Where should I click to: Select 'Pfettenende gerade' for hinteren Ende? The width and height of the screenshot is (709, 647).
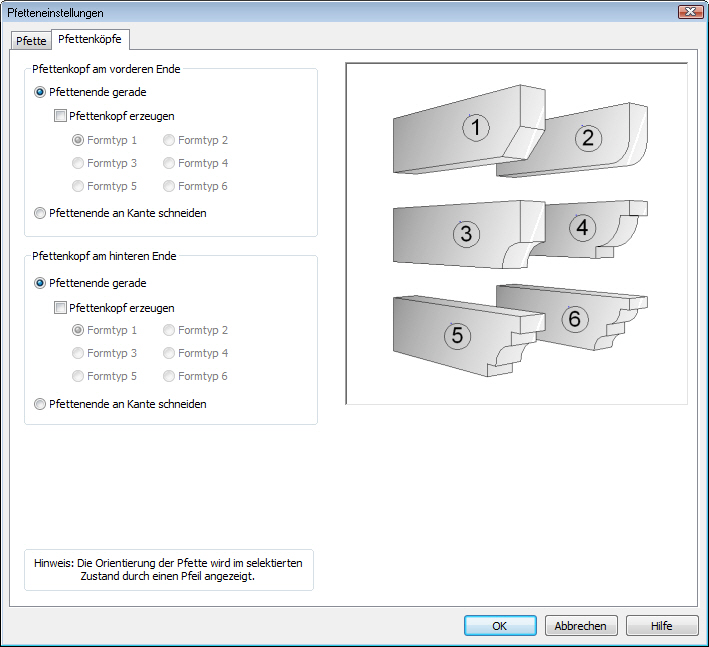pyautogui.click(x=90, y=283)
